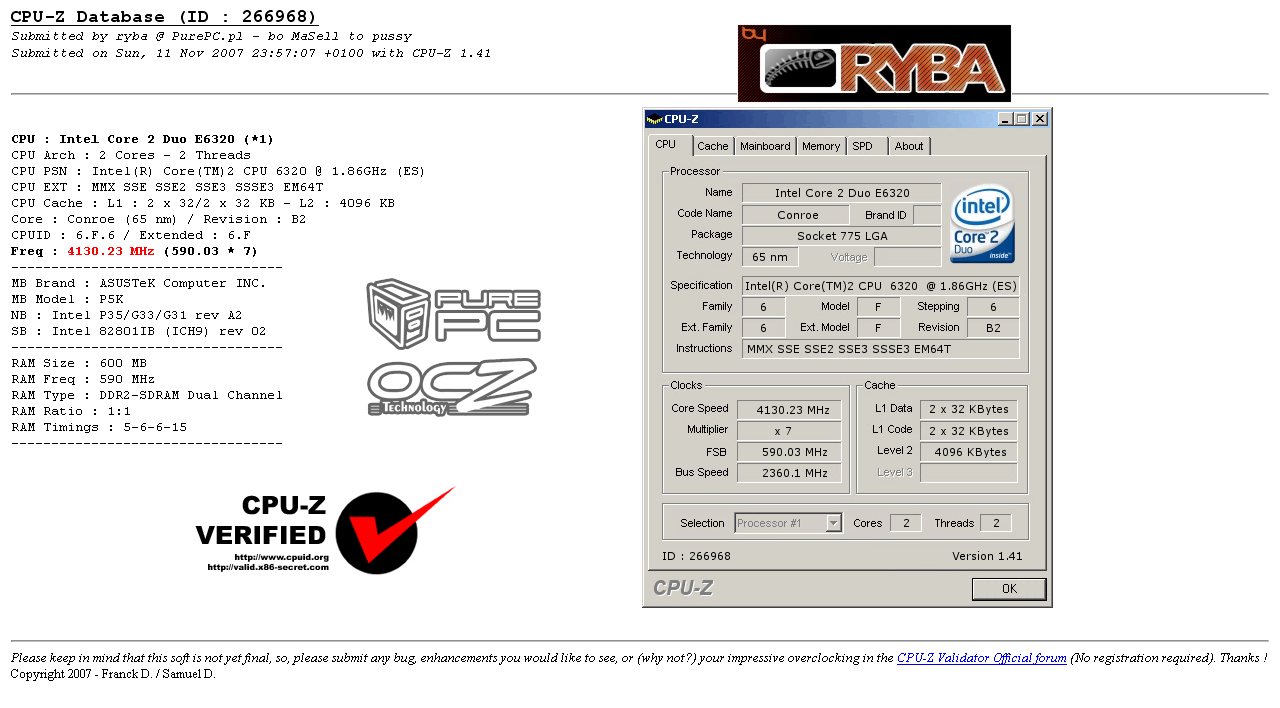This screenshot has height=708, width=1280.
Task: Open the Mainboard tab
Action: [765, 146]
